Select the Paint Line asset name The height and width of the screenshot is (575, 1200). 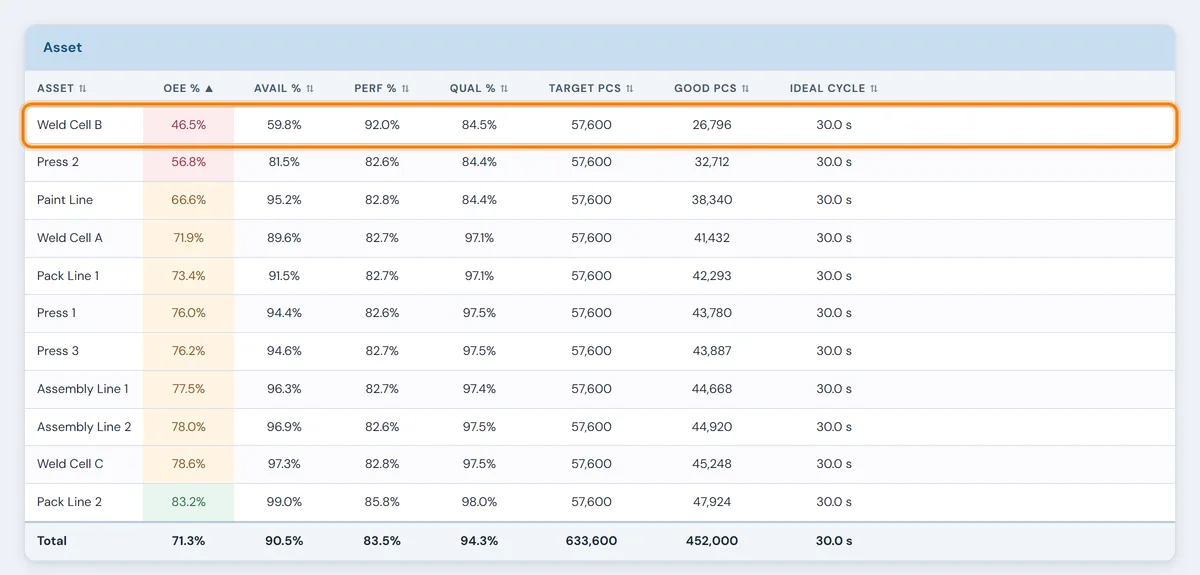coord(65,200)
